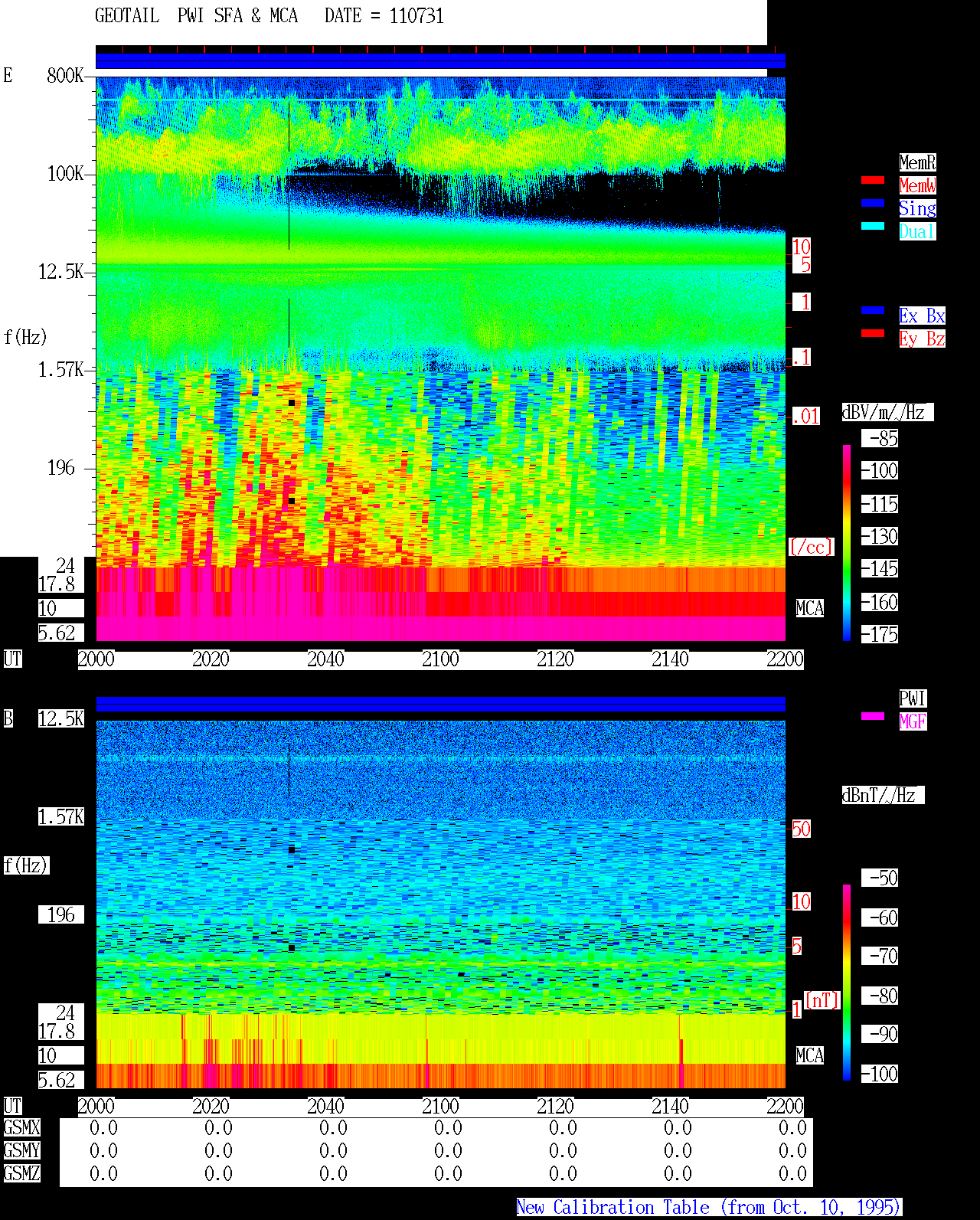Click the red MemW legend swatch
This screenshot has height=1220, width=980.
click(x=873, y=180)
